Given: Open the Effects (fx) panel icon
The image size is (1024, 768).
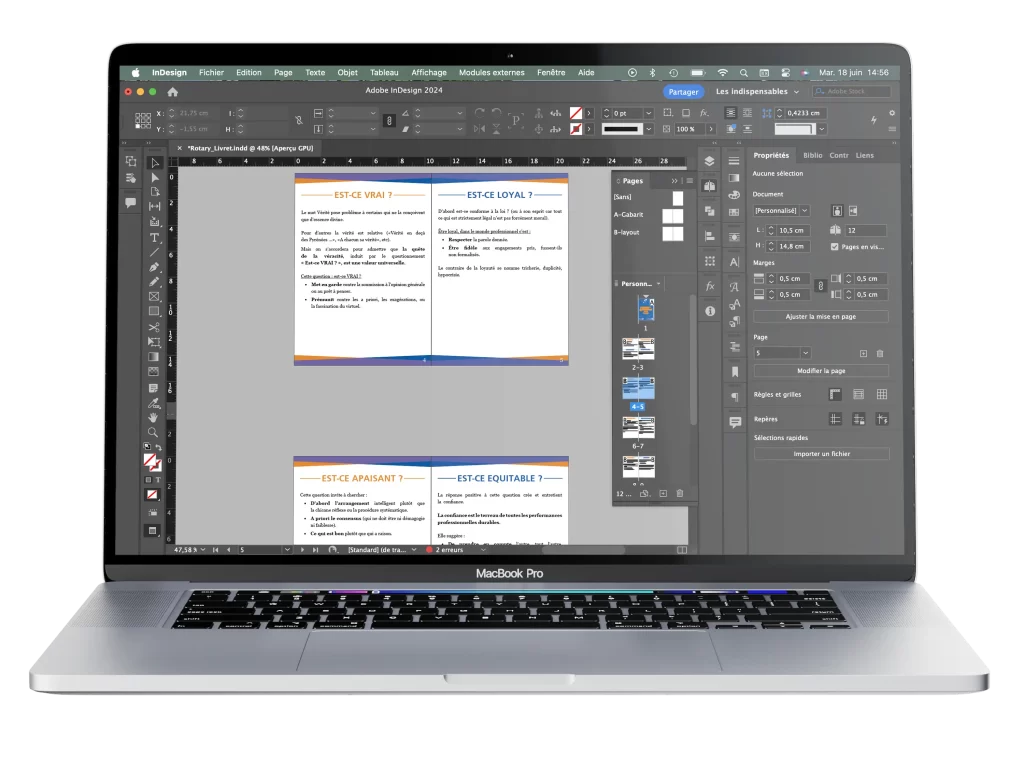Looking at the screenshot, I should point(709,286).
